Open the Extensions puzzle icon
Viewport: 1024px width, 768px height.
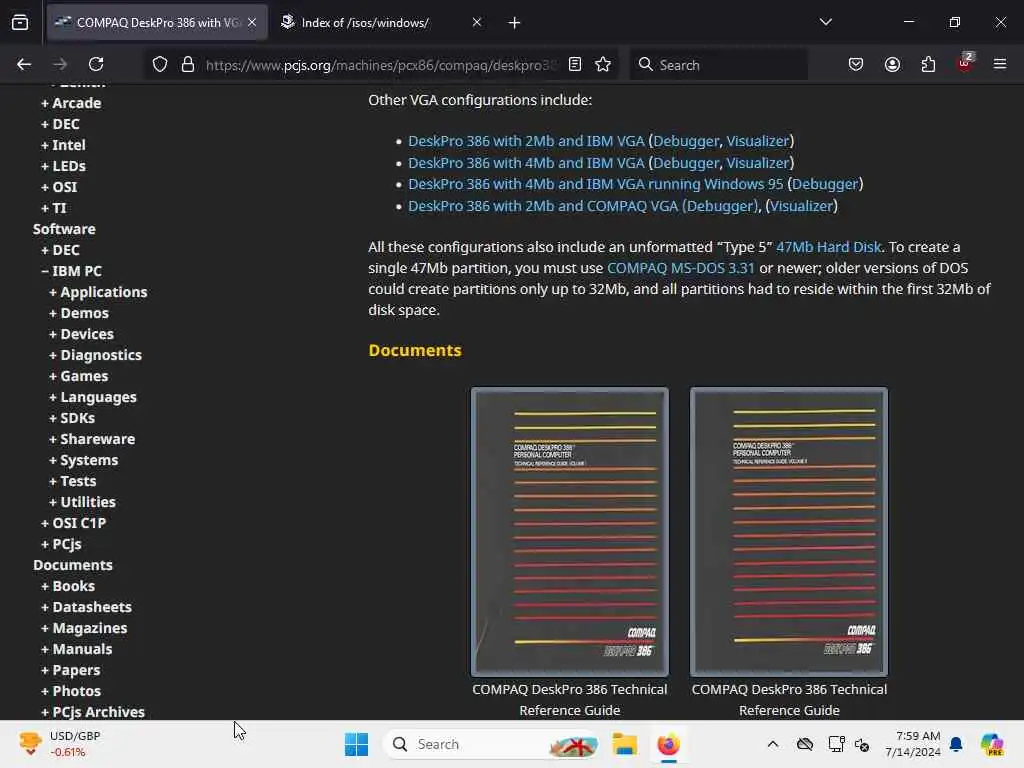coord(928,64)
